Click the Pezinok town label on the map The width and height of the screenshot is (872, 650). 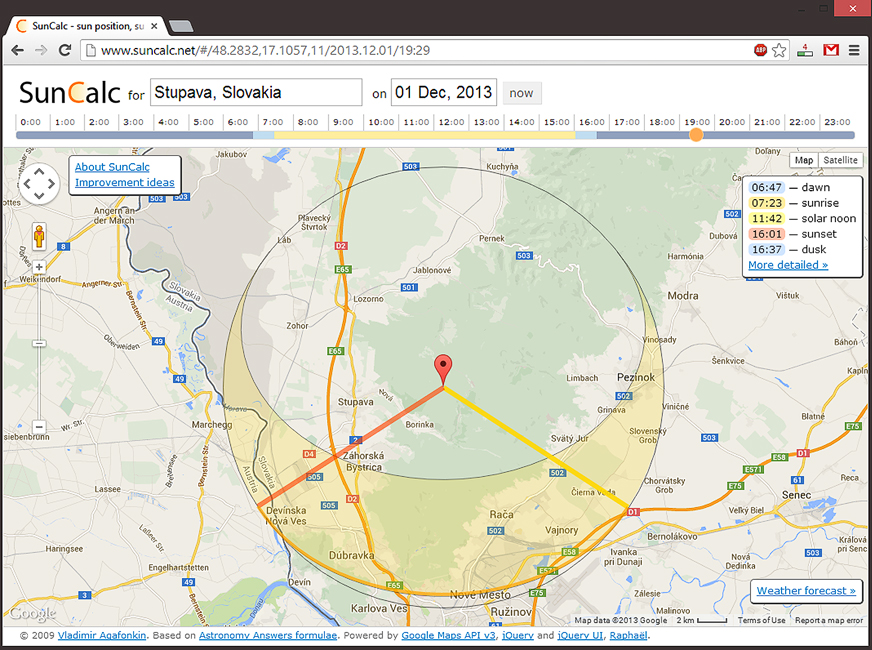(x=636, y=377)
